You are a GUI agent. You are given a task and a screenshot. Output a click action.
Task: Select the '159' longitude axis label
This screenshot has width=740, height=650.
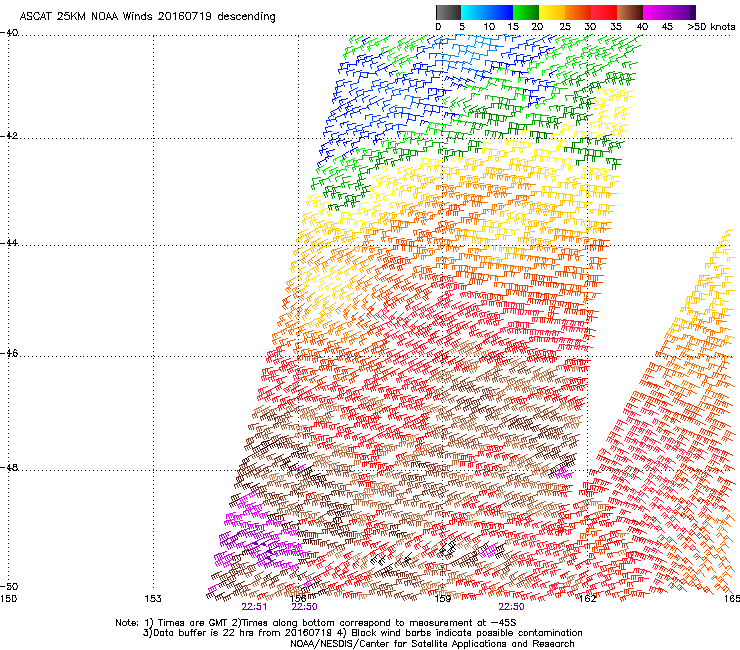coord(442,599)
